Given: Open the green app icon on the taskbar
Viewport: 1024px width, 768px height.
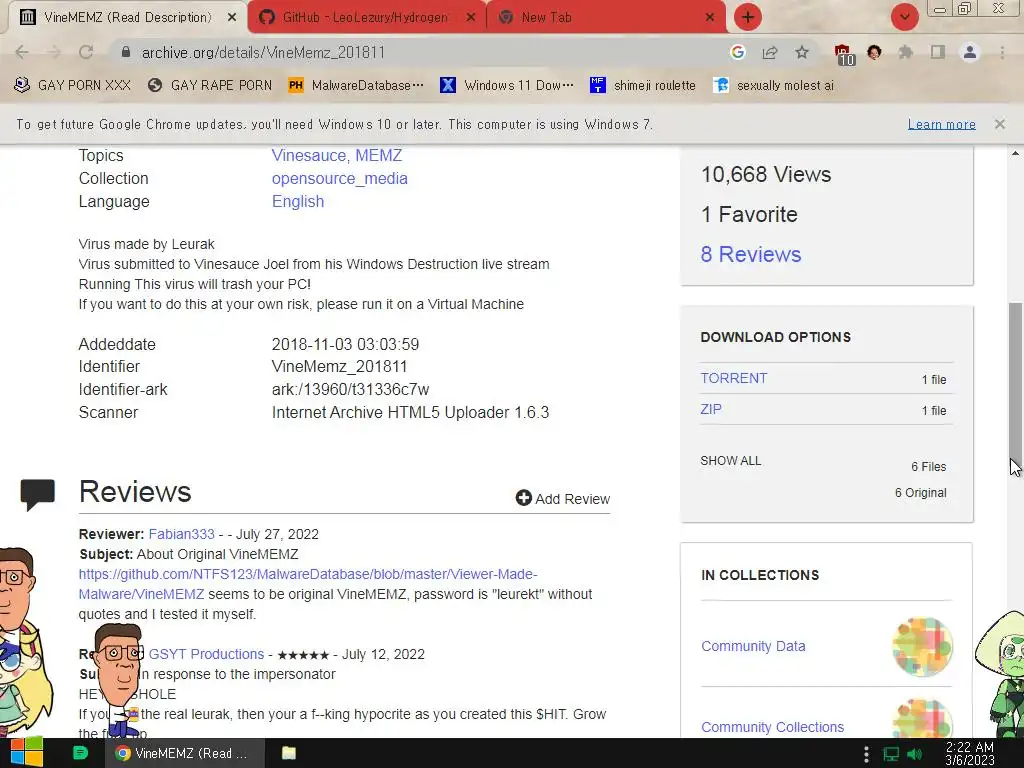Looking at the screenshot, I should [x=80, y=753].
